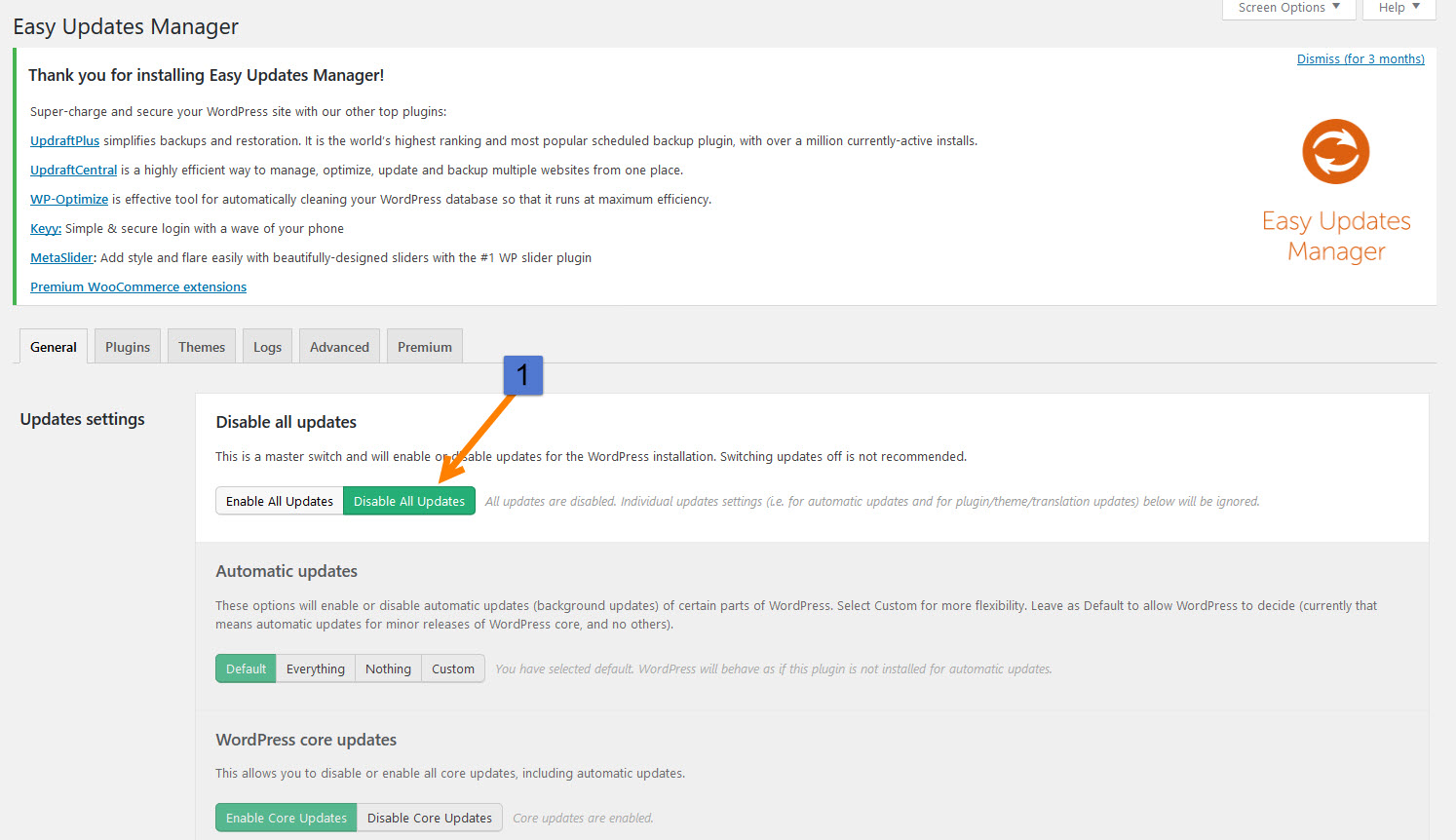1456x840 pixels.
Task: Go to the Advanced tab
Action: click(339, 347)
